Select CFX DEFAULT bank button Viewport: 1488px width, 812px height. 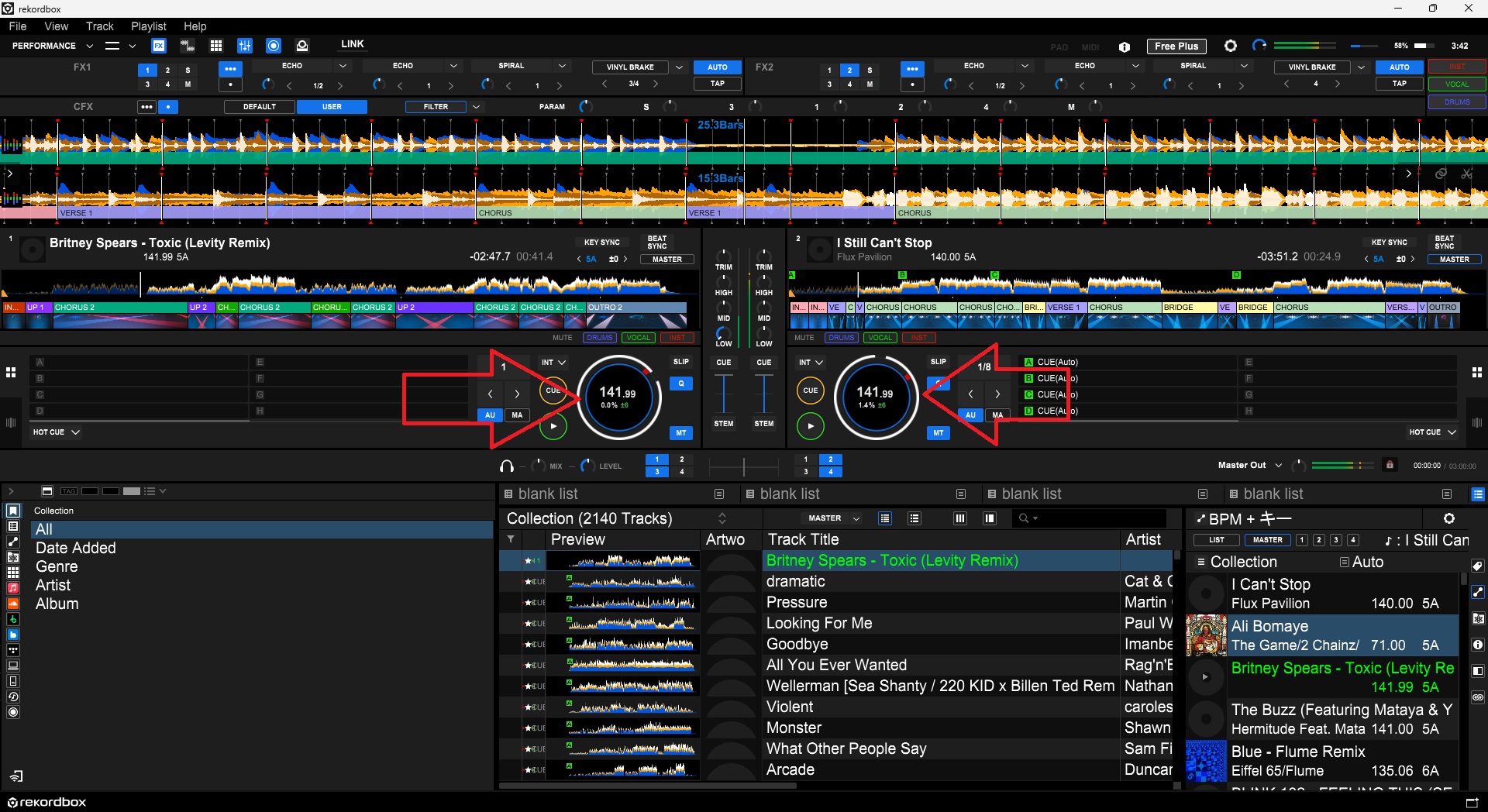[x=260, y=107]
